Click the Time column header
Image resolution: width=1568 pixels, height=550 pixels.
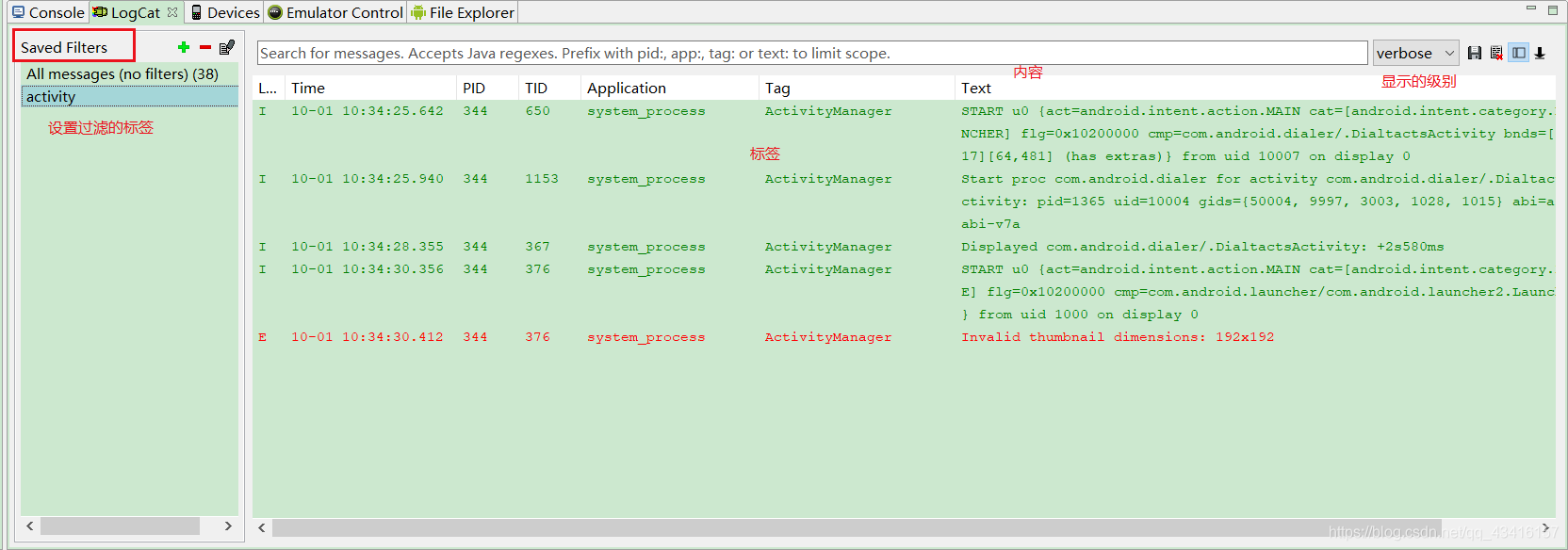click(x=371, y=88)
